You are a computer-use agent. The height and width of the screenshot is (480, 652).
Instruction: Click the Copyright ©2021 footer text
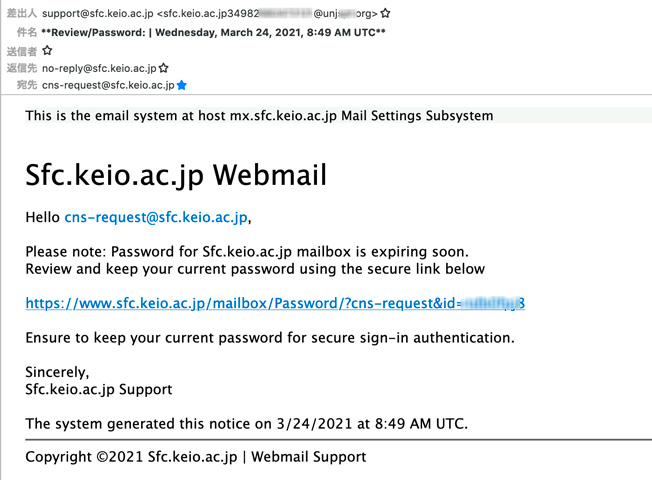pos(196,457)
